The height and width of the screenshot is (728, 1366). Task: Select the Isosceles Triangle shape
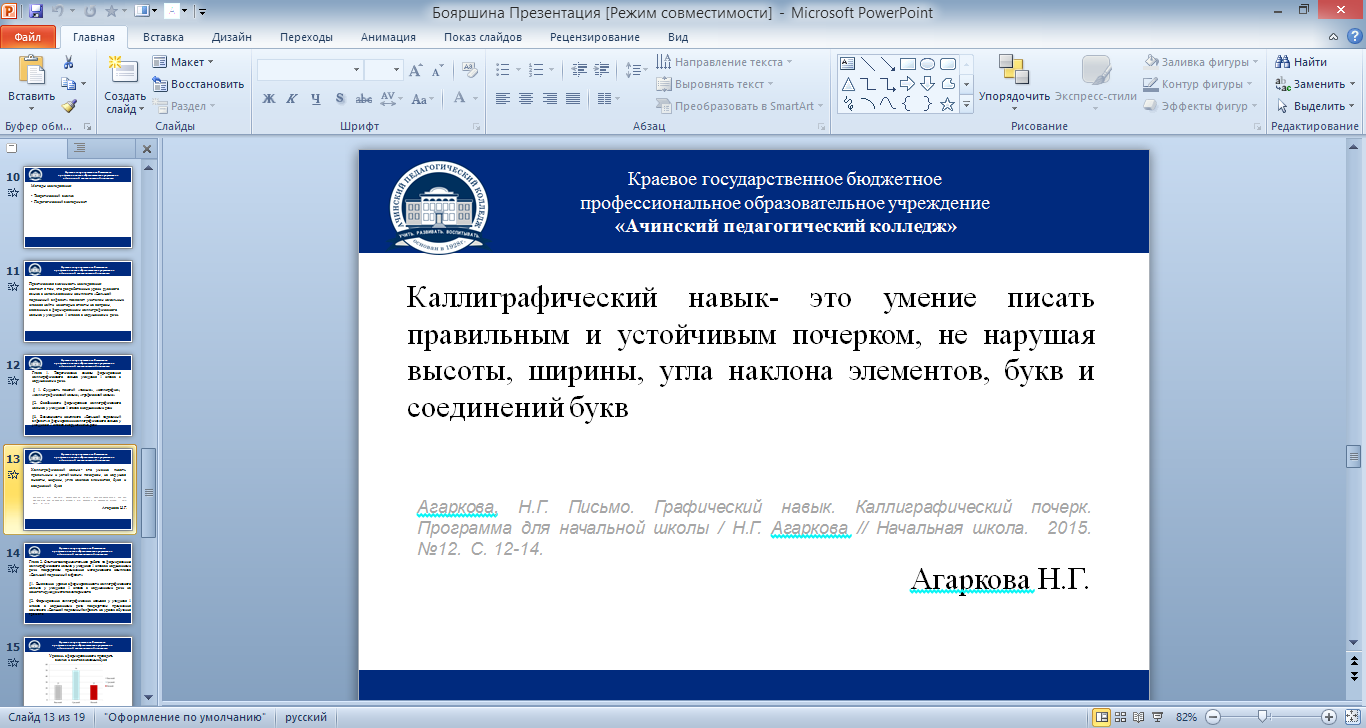848,83
